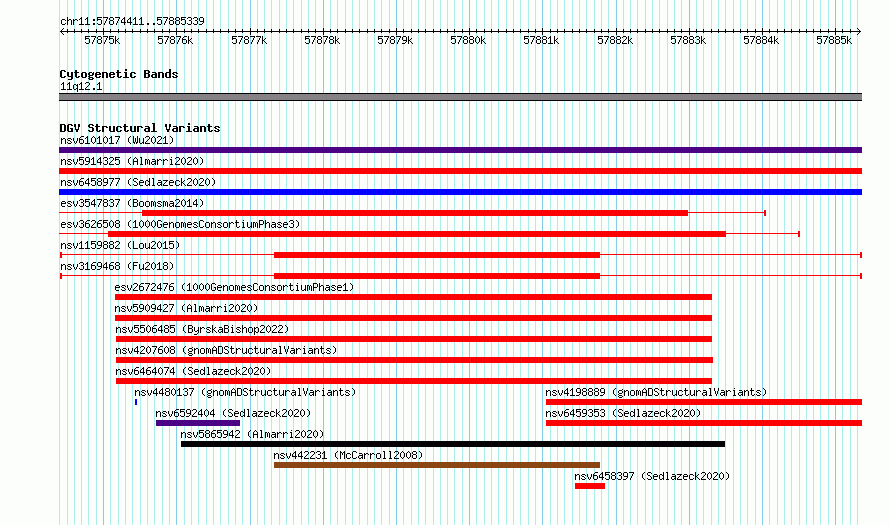Image resolution: width=890 pixels, height=525 pixels.
Task: Click nsv3169468 (Fu2018) variant label
Action: tap(117, 266)
